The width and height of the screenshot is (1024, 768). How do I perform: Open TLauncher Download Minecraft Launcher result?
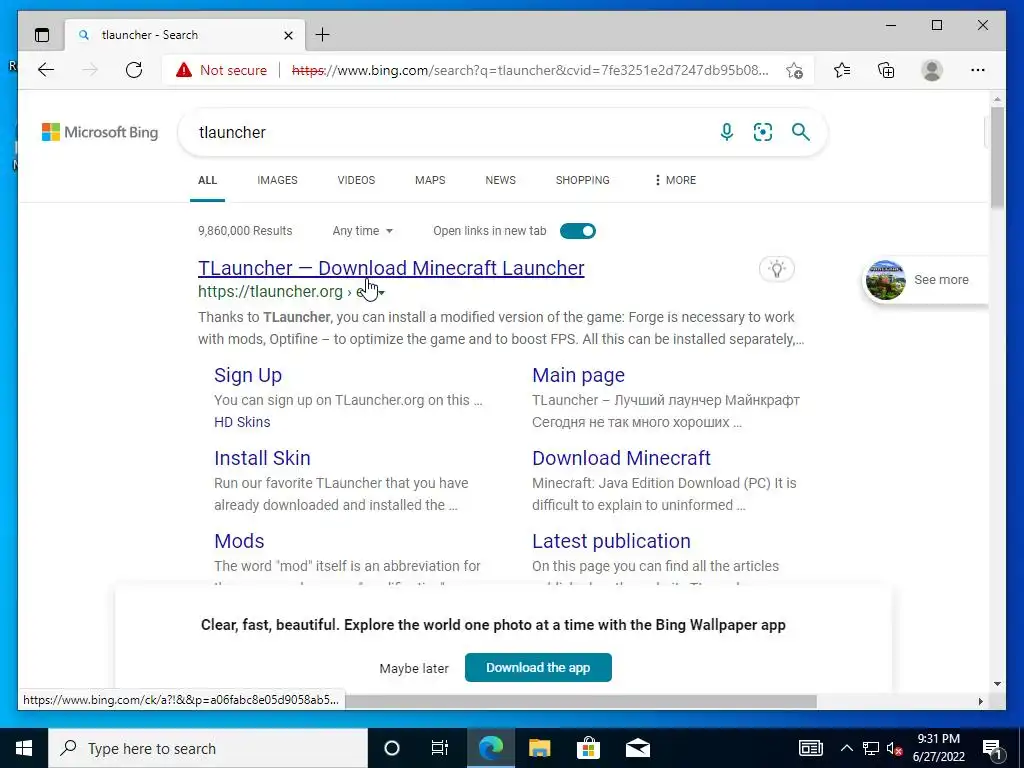391,268
